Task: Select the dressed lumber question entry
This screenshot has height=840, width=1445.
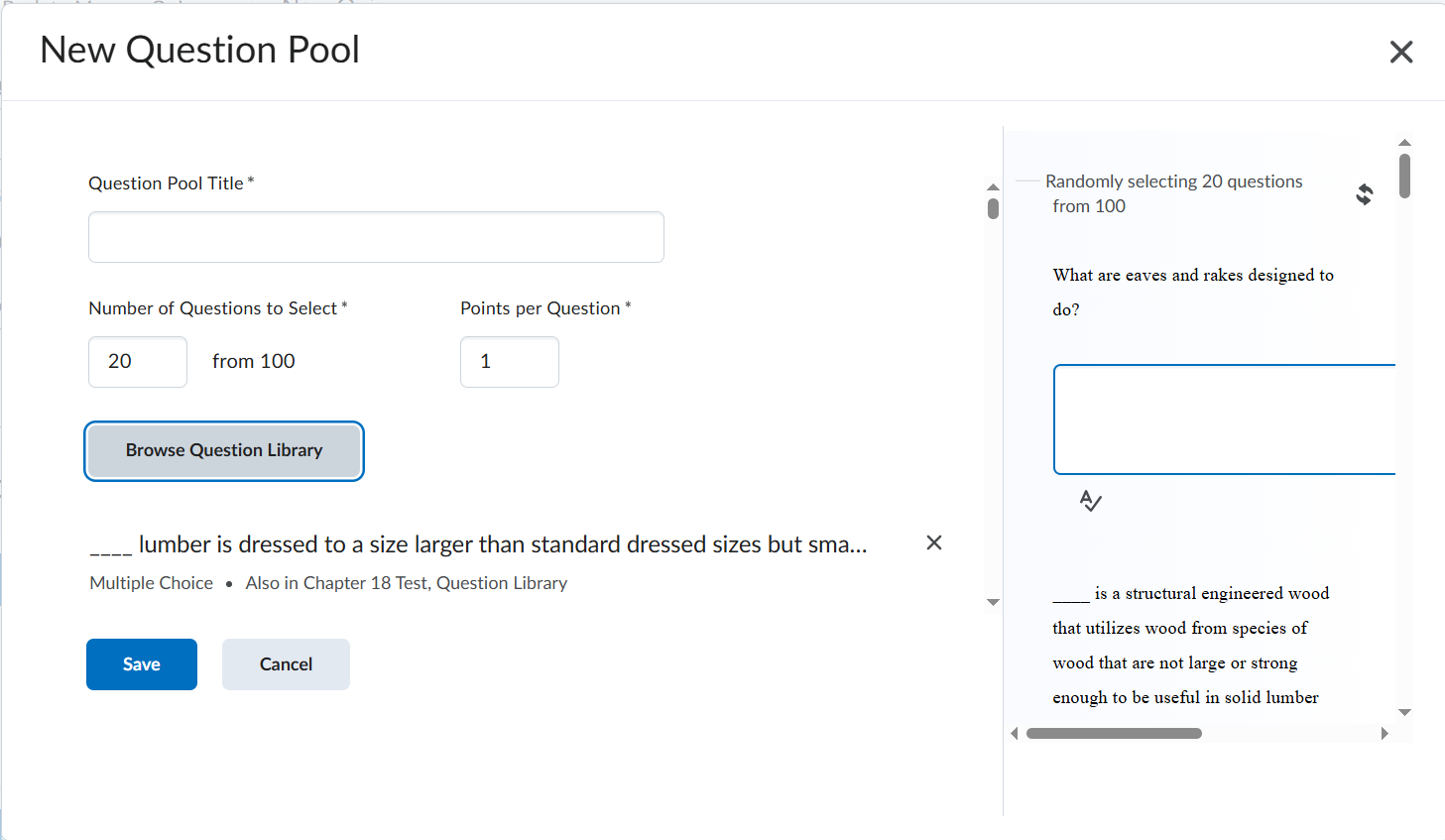Action: pos(478,545)
